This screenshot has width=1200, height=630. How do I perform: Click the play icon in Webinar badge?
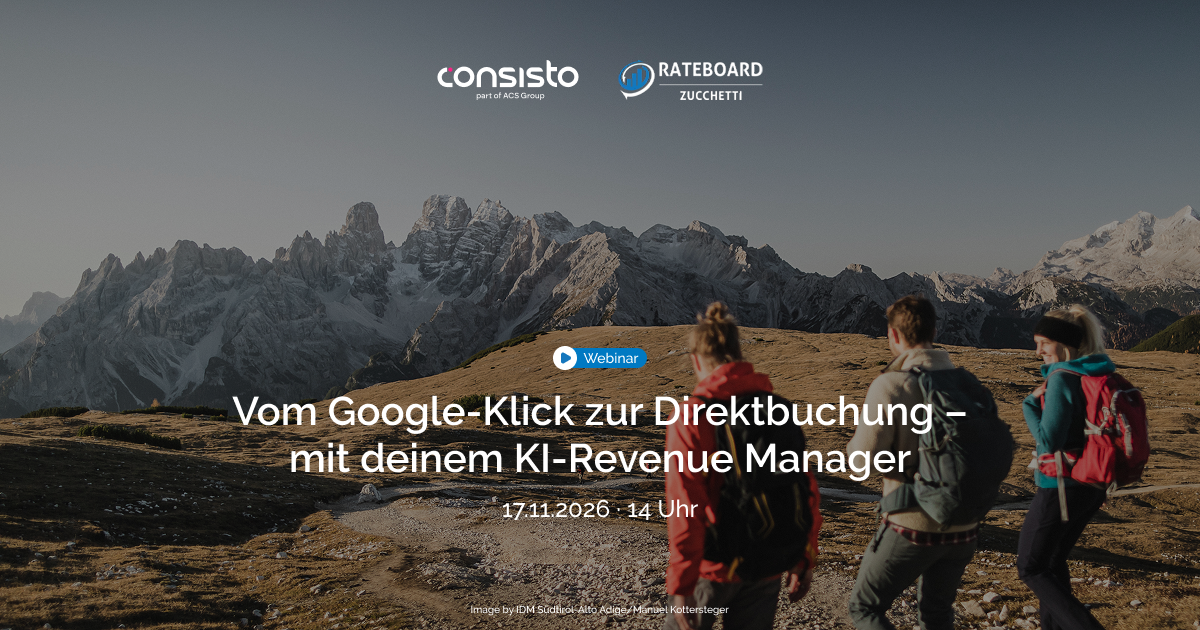(565, 358)
